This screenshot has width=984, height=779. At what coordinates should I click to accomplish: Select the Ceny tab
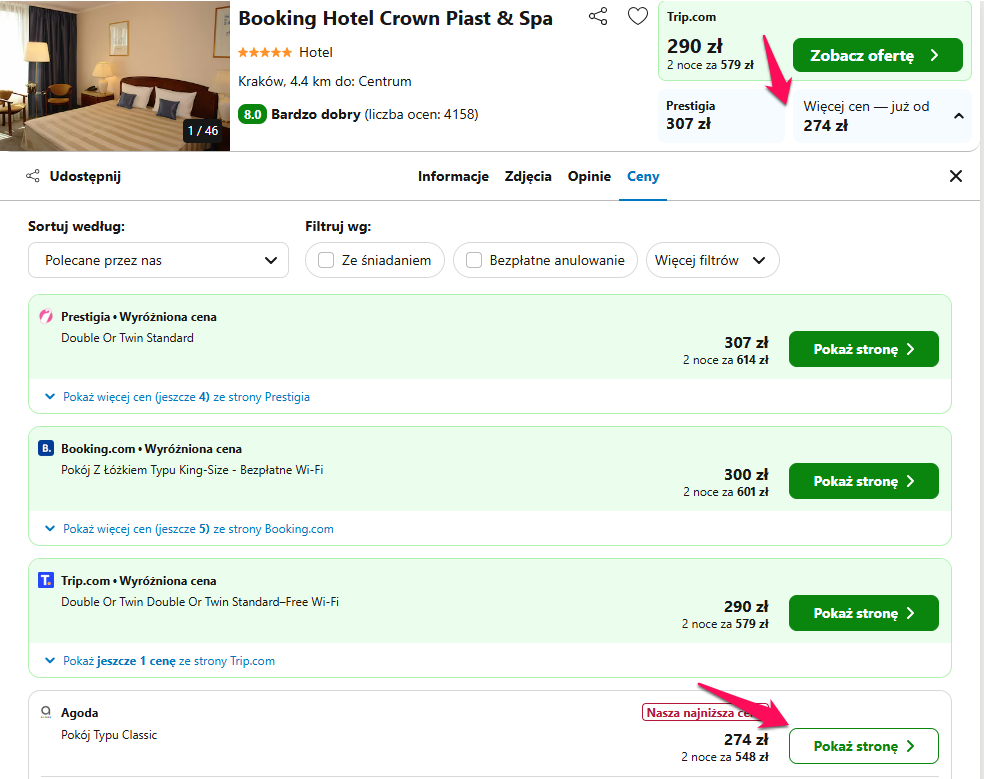[x=643, y=176]
